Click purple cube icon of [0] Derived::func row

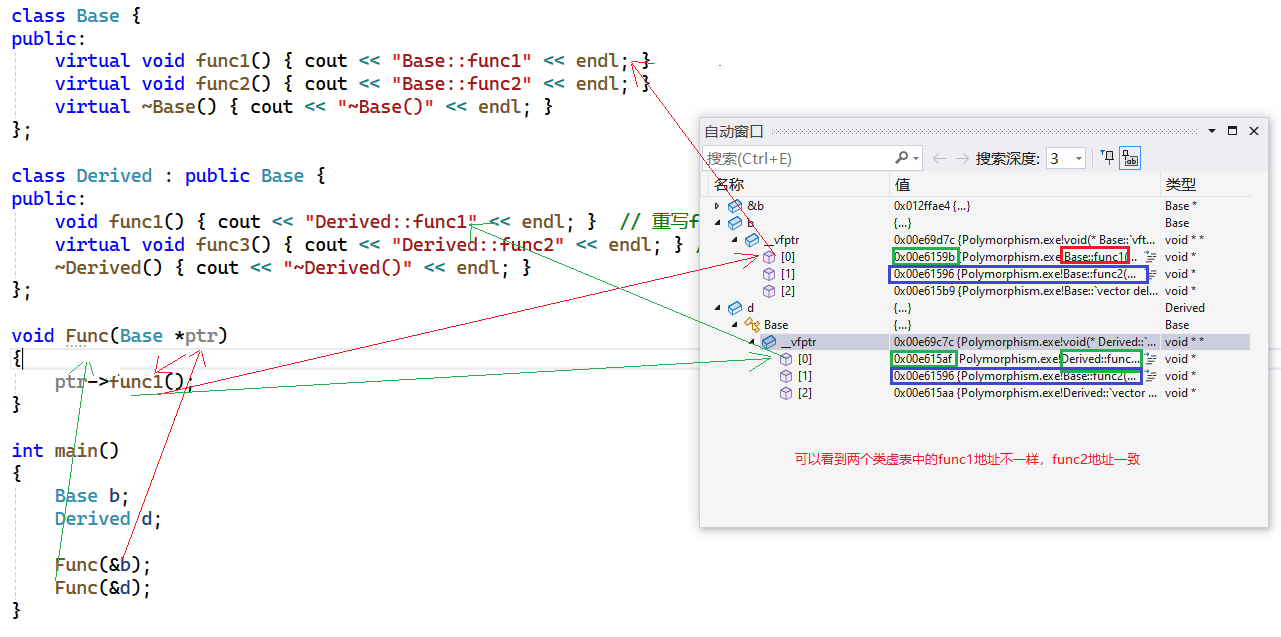pos(786,359)
